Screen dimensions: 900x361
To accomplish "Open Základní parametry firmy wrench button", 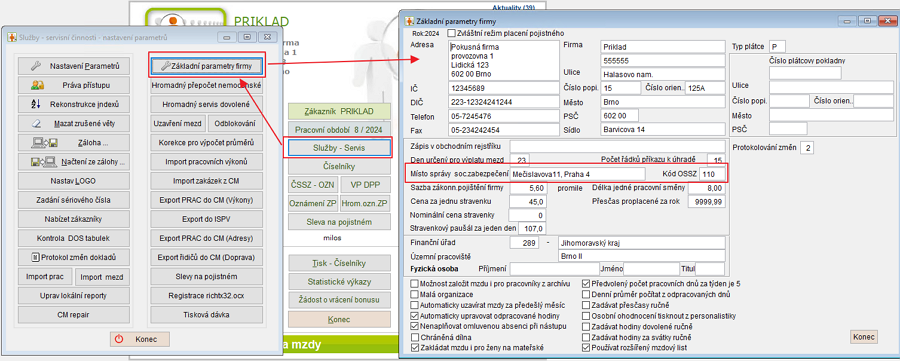I will 207,67.
